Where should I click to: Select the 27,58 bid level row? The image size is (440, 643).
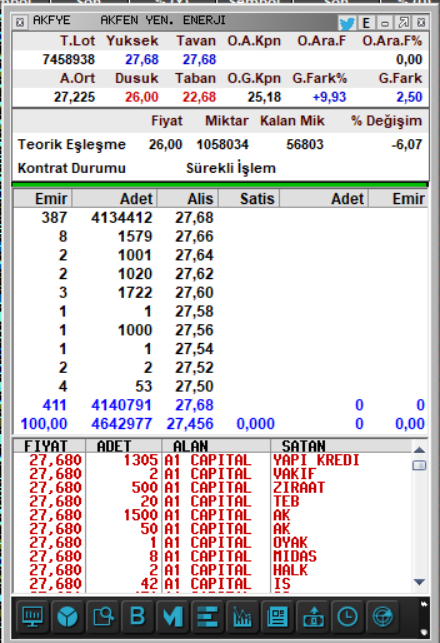coord(221,311)
